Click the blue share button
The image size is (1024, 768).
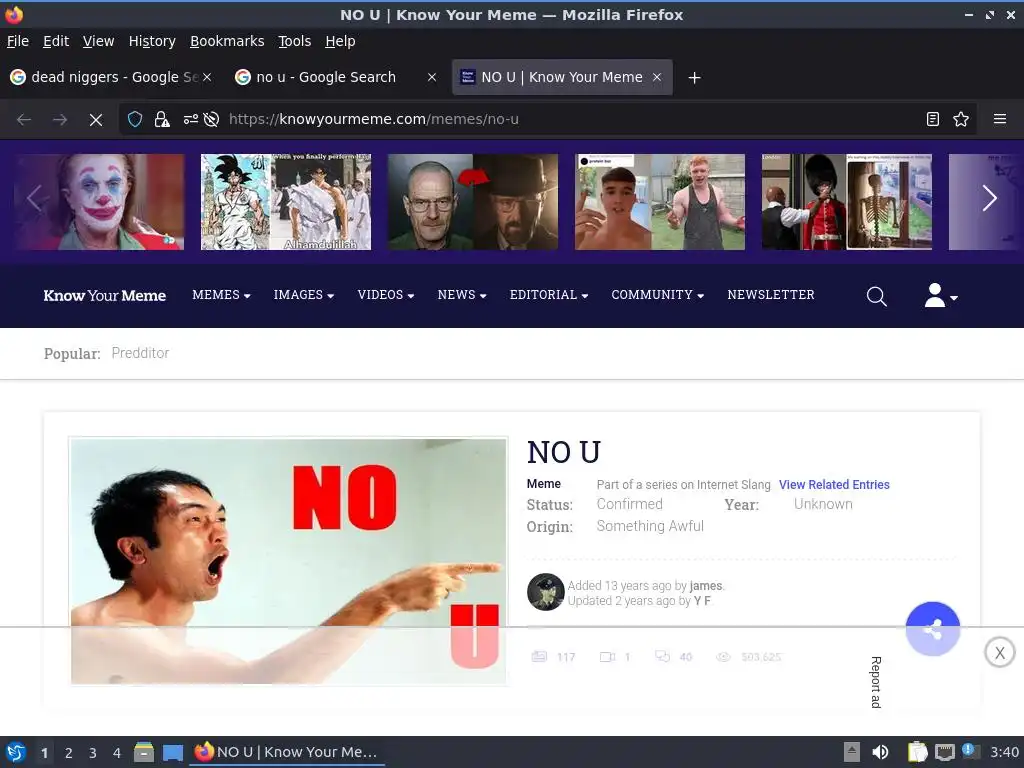tap(933, 629)
